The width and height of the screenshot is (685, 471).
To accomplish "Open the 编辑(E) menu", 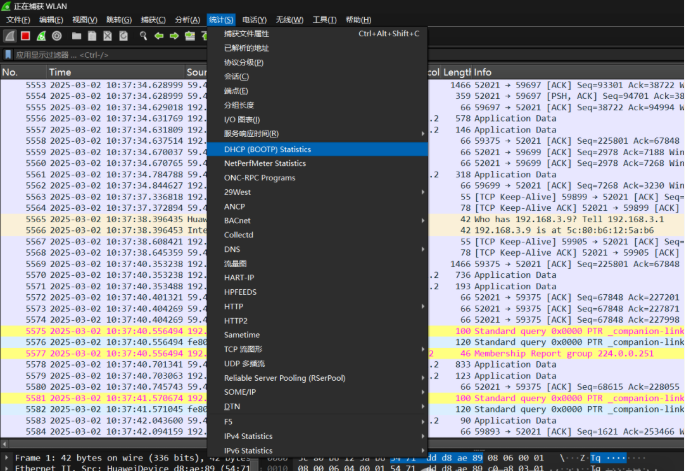I will (51, 20).
